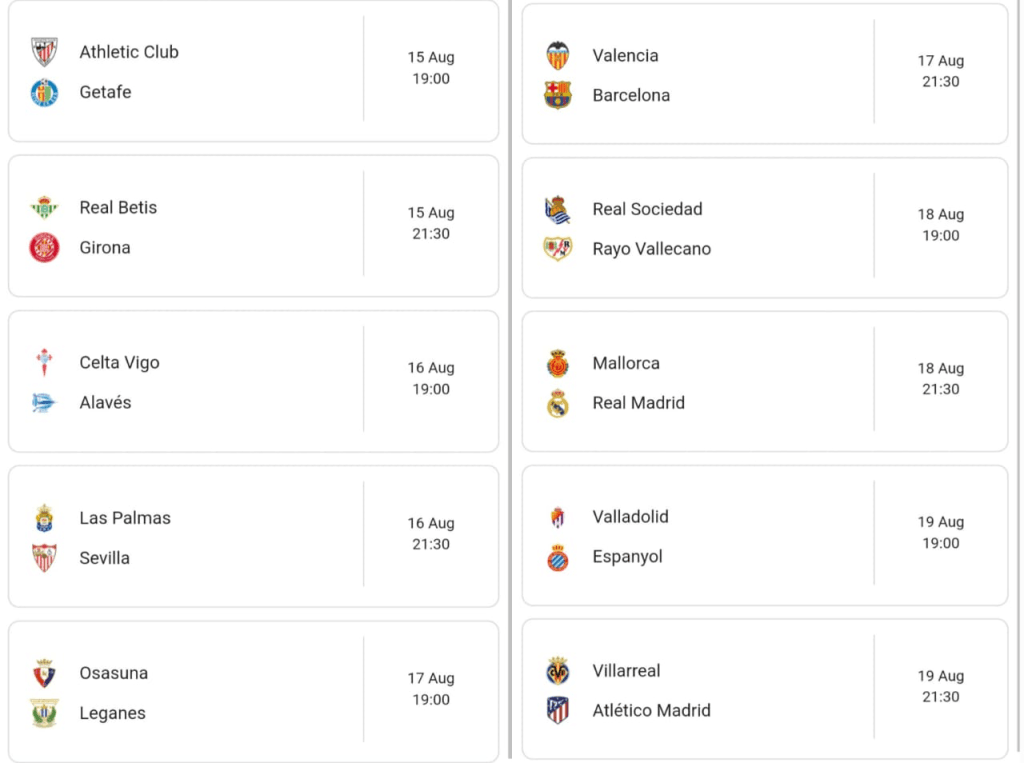The height and width of the screenshot is (763, 1024).
Task: Click the Atlético Madrid shield icon
Action: coord(557,711)
